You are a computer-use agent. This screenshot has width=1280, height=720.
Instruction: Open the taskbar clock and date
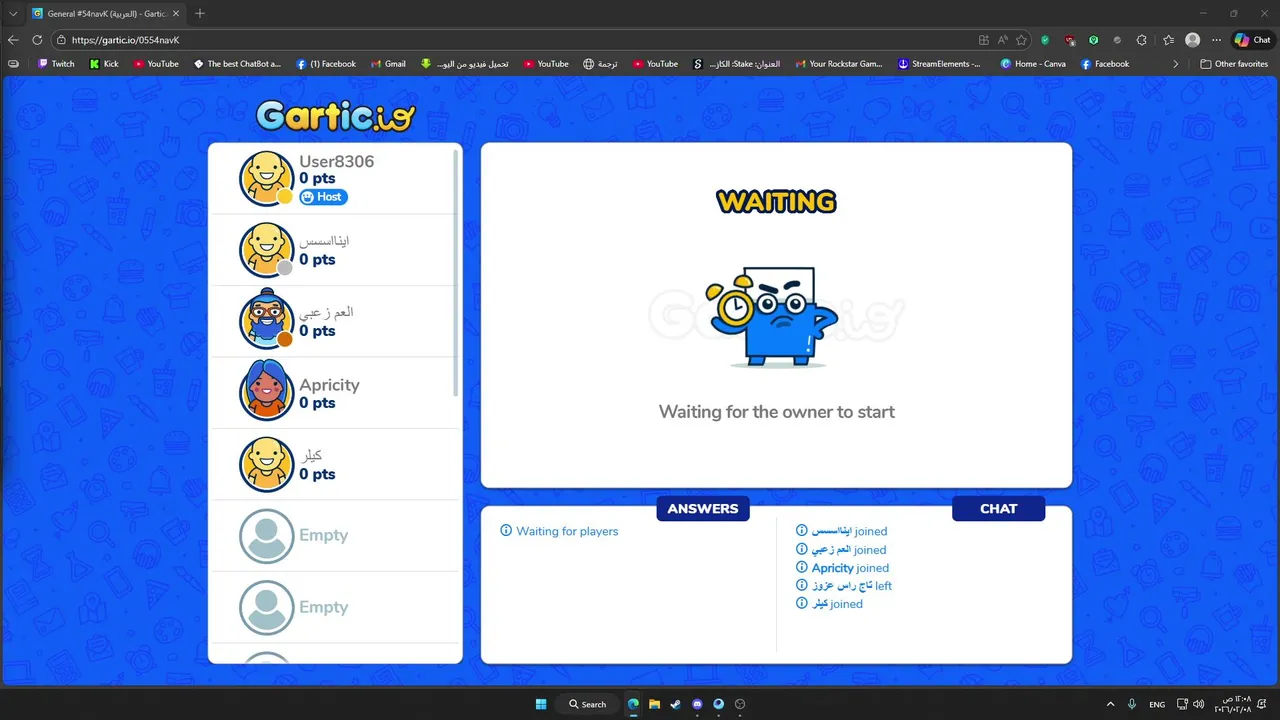point(1233,704)
